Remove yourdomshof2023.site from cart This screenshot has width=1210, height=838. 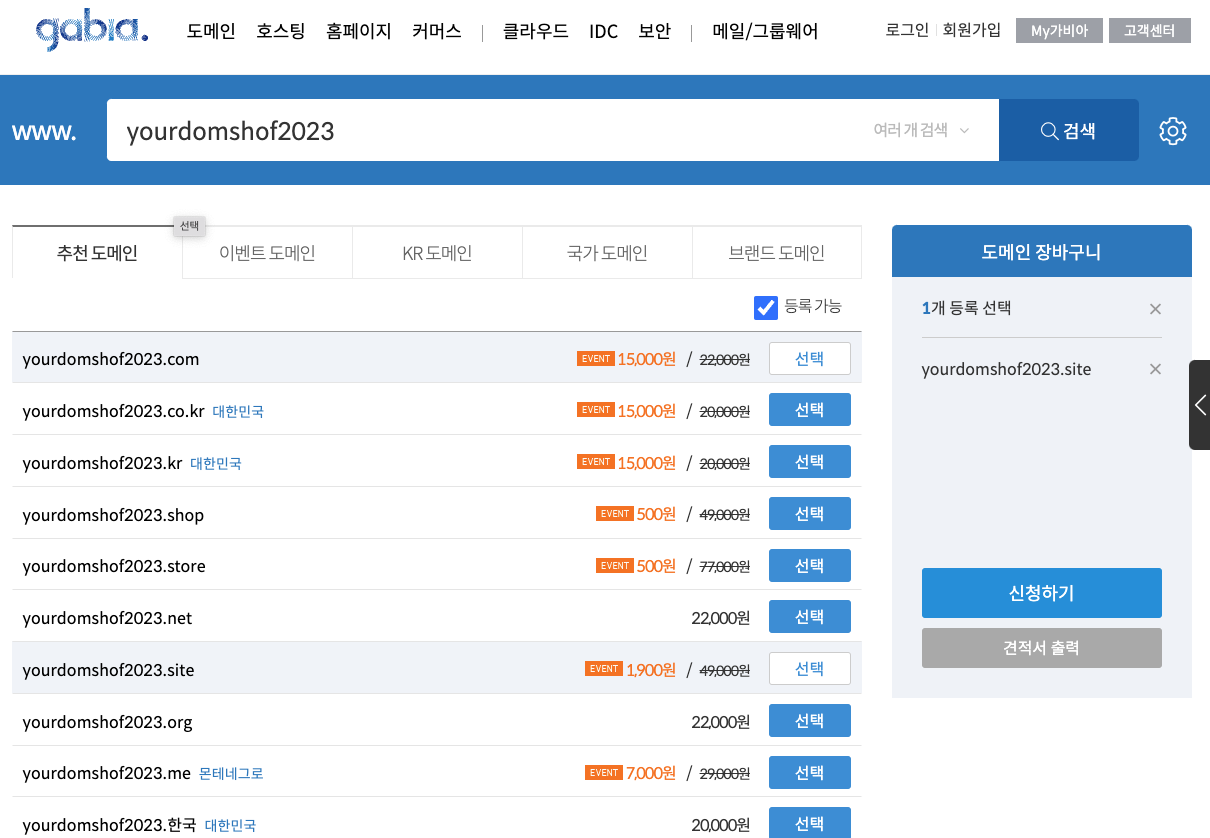click(x=1155, y=370)
